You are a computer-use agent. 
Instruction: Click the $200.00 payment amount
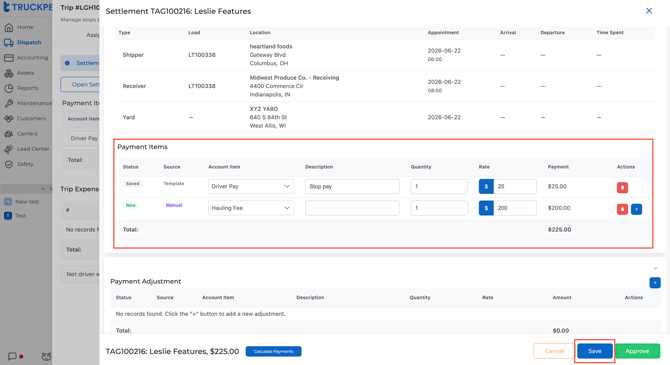(x=559, y=208)
